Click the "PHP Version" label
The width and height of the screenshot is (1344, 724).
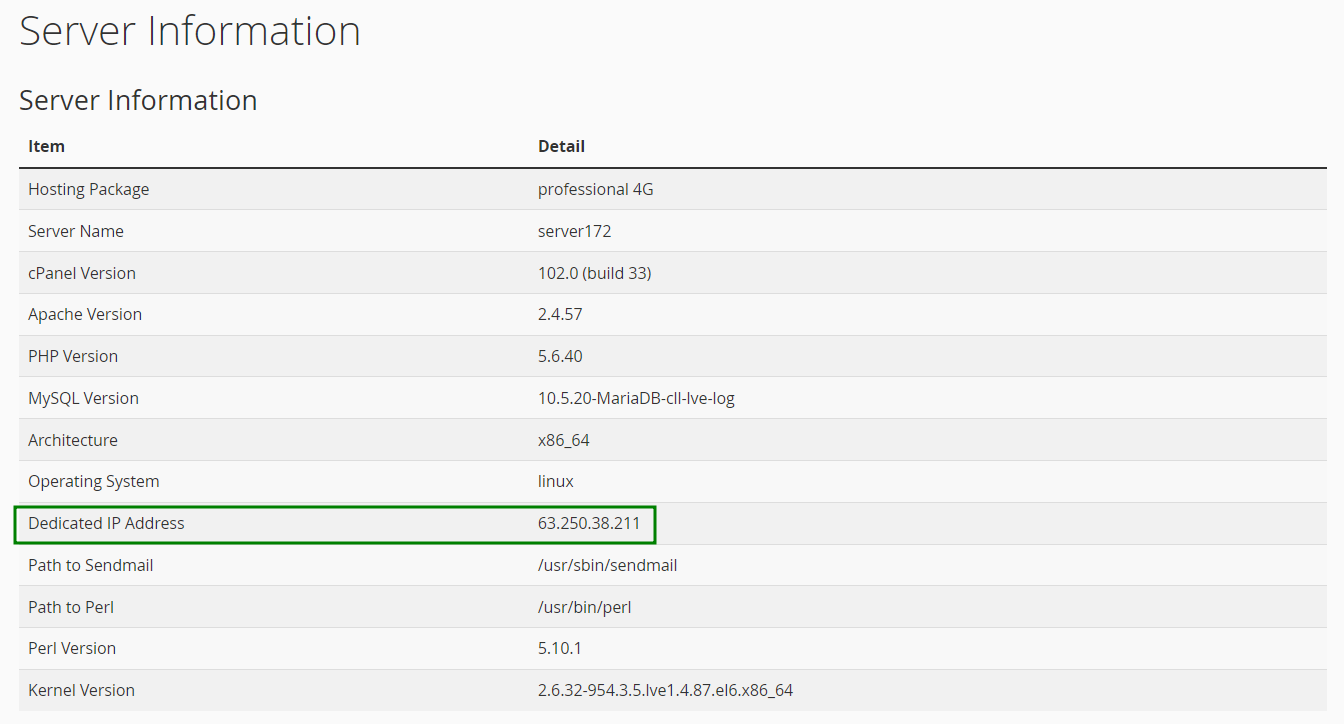tap(73, 356)
